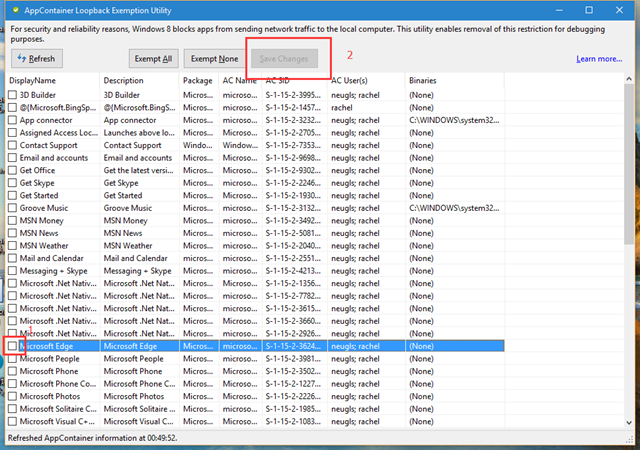This screenshot has width=640, height=450.
Task: Click the status bar refreshed message
Action: coord(93,438)
